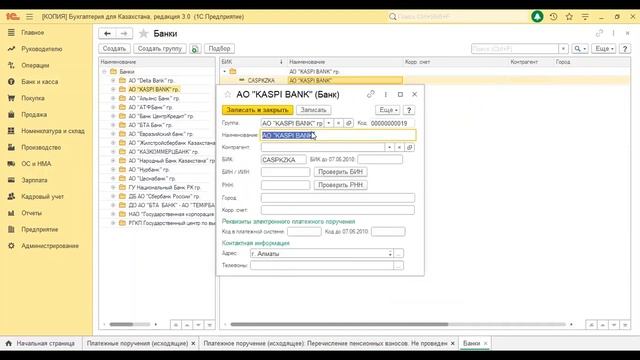Switch to Платежные поручения (исходящие) tab
Screen dimensions: 640x360
pyautogui.click(x=137, y=343)
